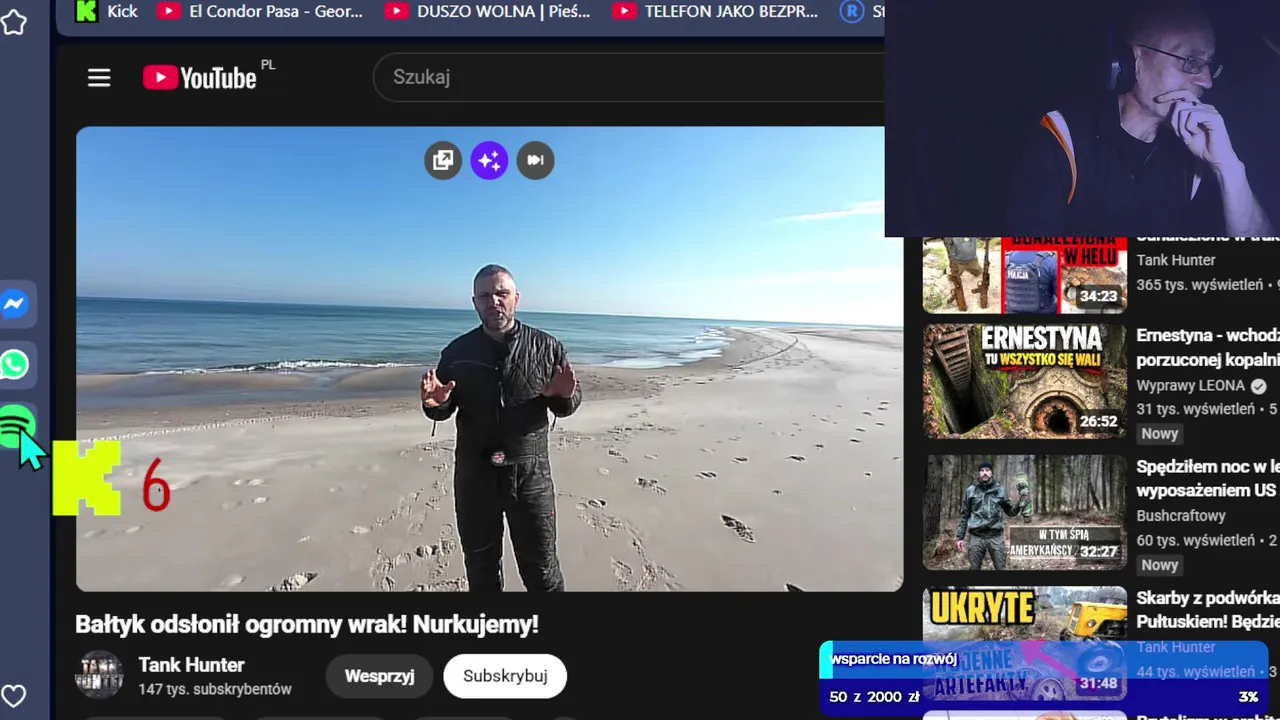Click the 147 tys. subskrybentów text
Viewport: 1280px width, 720px height.
coord(215,689)
